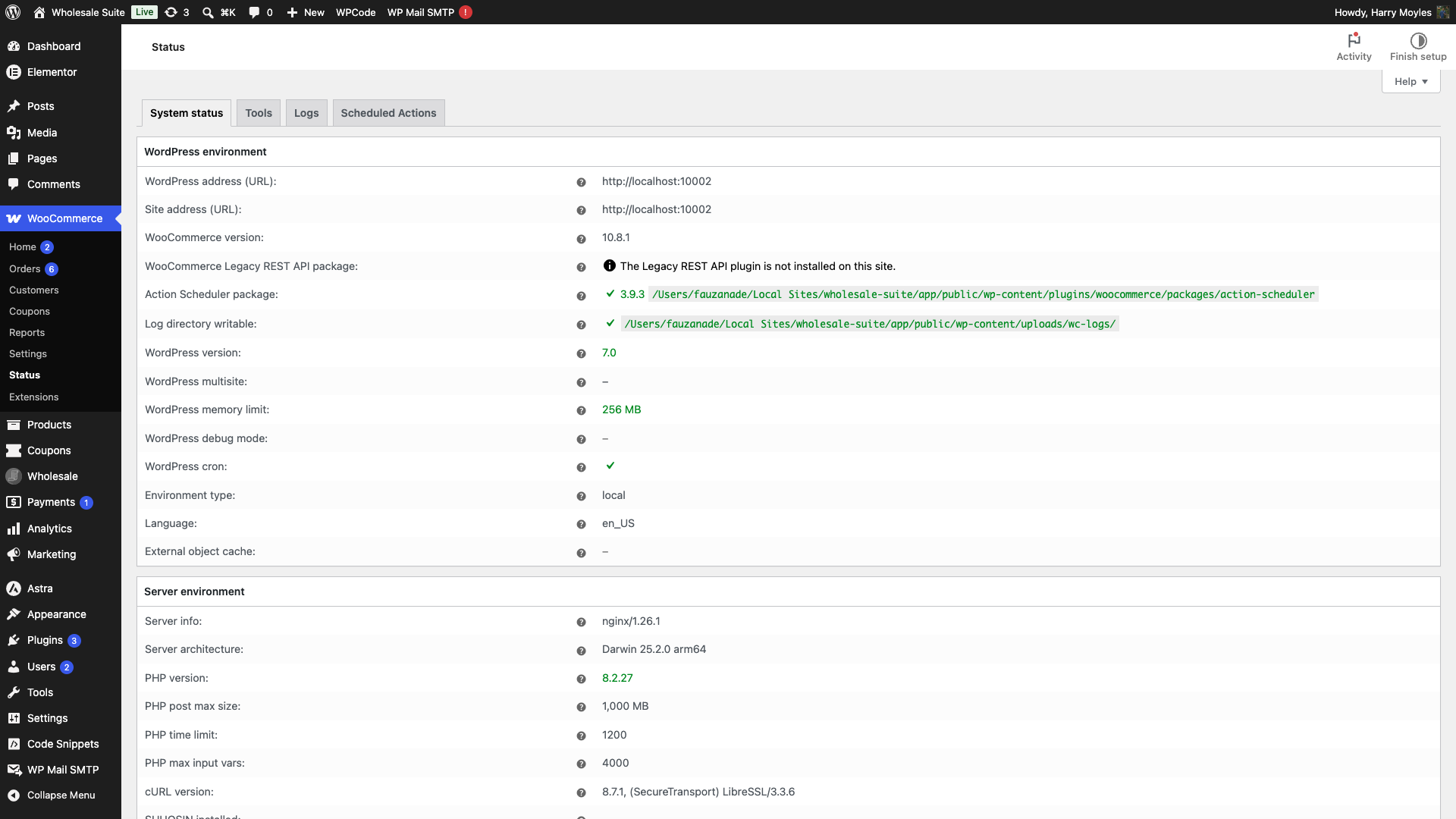Open the Wholesale menu

pyautogui.click(x=61, y=476)
